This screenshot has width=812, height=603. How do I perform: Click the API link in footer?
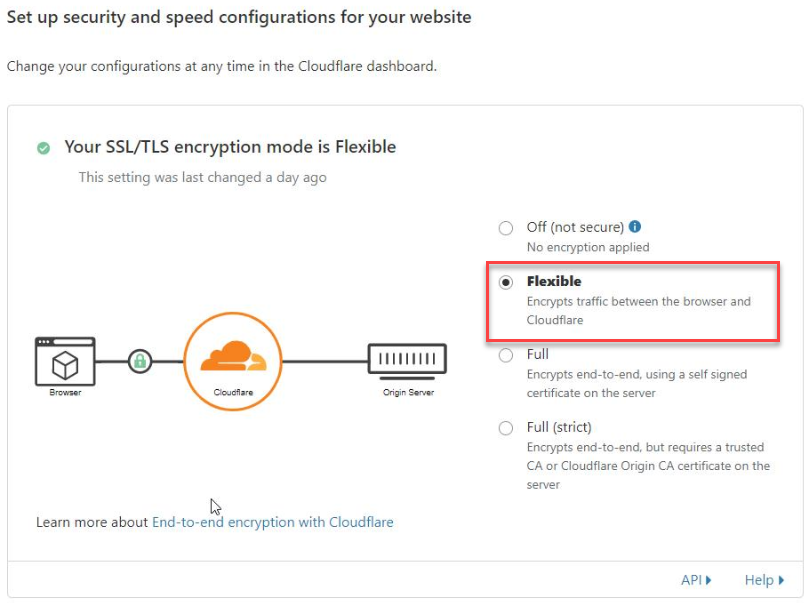click(x=691, y=580)
